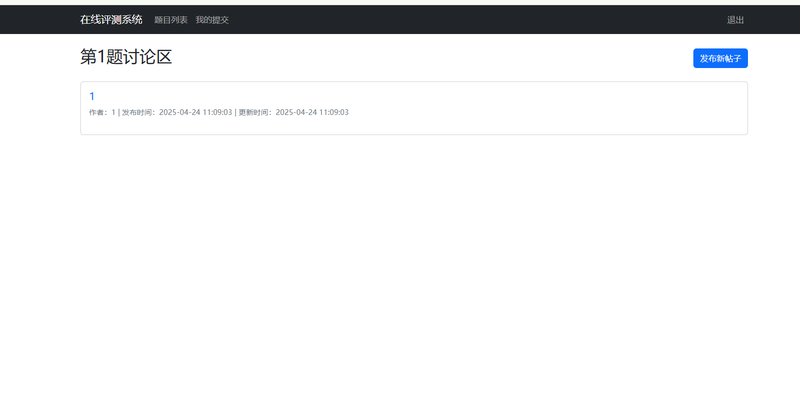800x402 pixels.
Task: Select the 第1题讨论区 heading text
Action: (126, 57)
